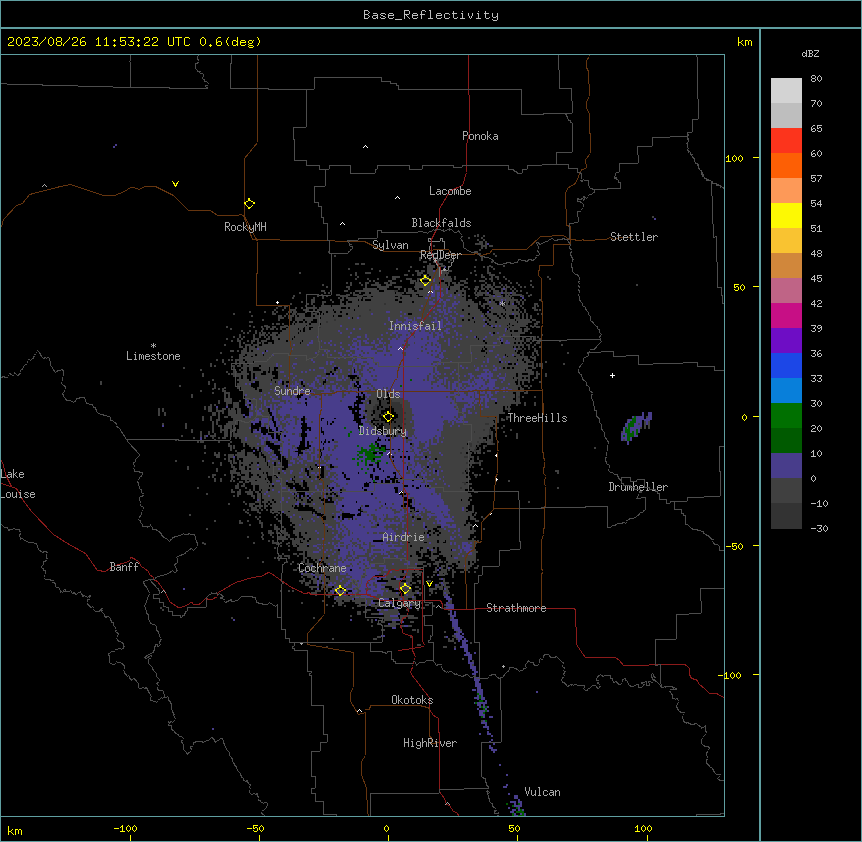The height and width of the screenshot is (842, 862).
Task: Click the -50 tick on the right vertical axis
Action: coord(734,546)
